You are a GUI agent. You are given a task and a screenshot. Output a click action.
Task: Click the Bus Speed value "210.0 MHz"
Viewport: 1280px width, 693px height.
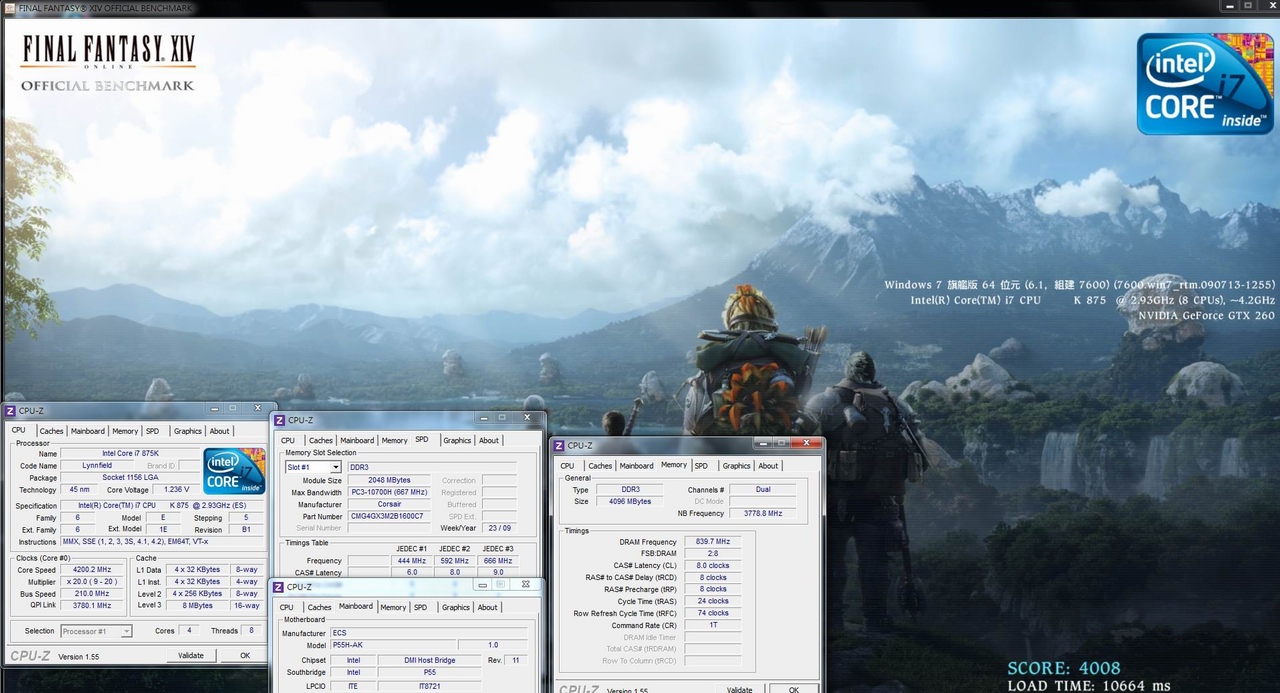click(93, 594)
